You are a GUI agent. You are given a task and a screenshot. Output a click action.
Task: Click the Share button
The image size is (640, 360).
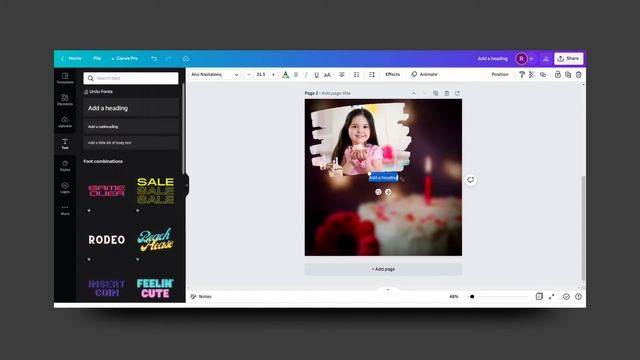pos(569,58)
